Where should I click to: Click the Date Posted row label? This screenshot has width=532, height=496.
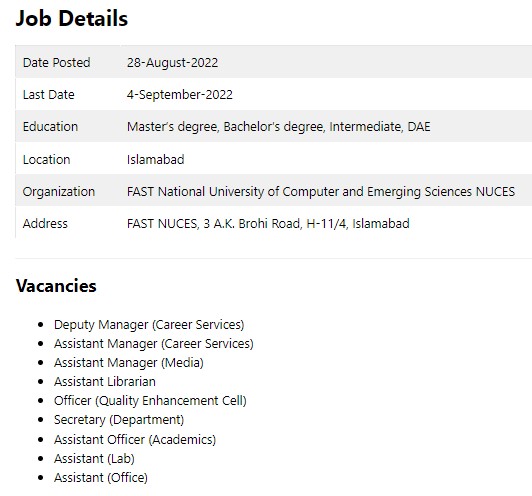click(x=57, y=63)
